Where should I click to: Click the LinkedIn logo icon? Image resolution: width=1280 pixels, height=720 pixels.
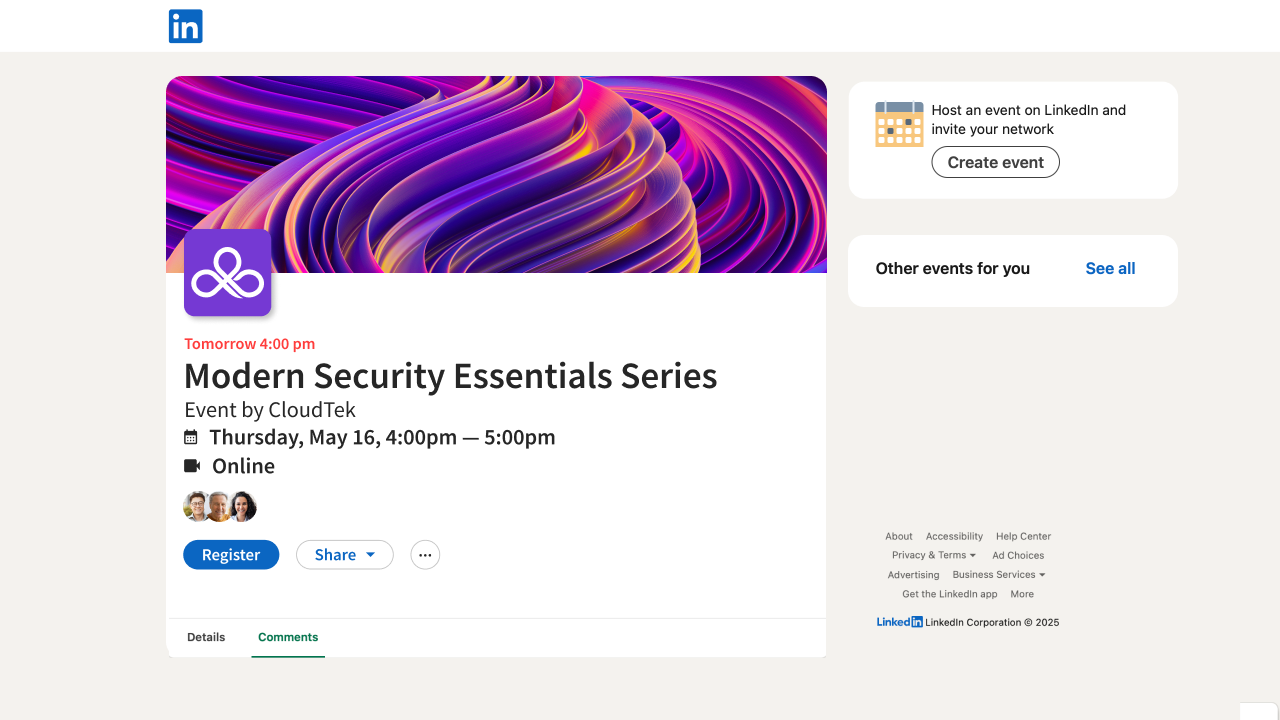point(186,26)
